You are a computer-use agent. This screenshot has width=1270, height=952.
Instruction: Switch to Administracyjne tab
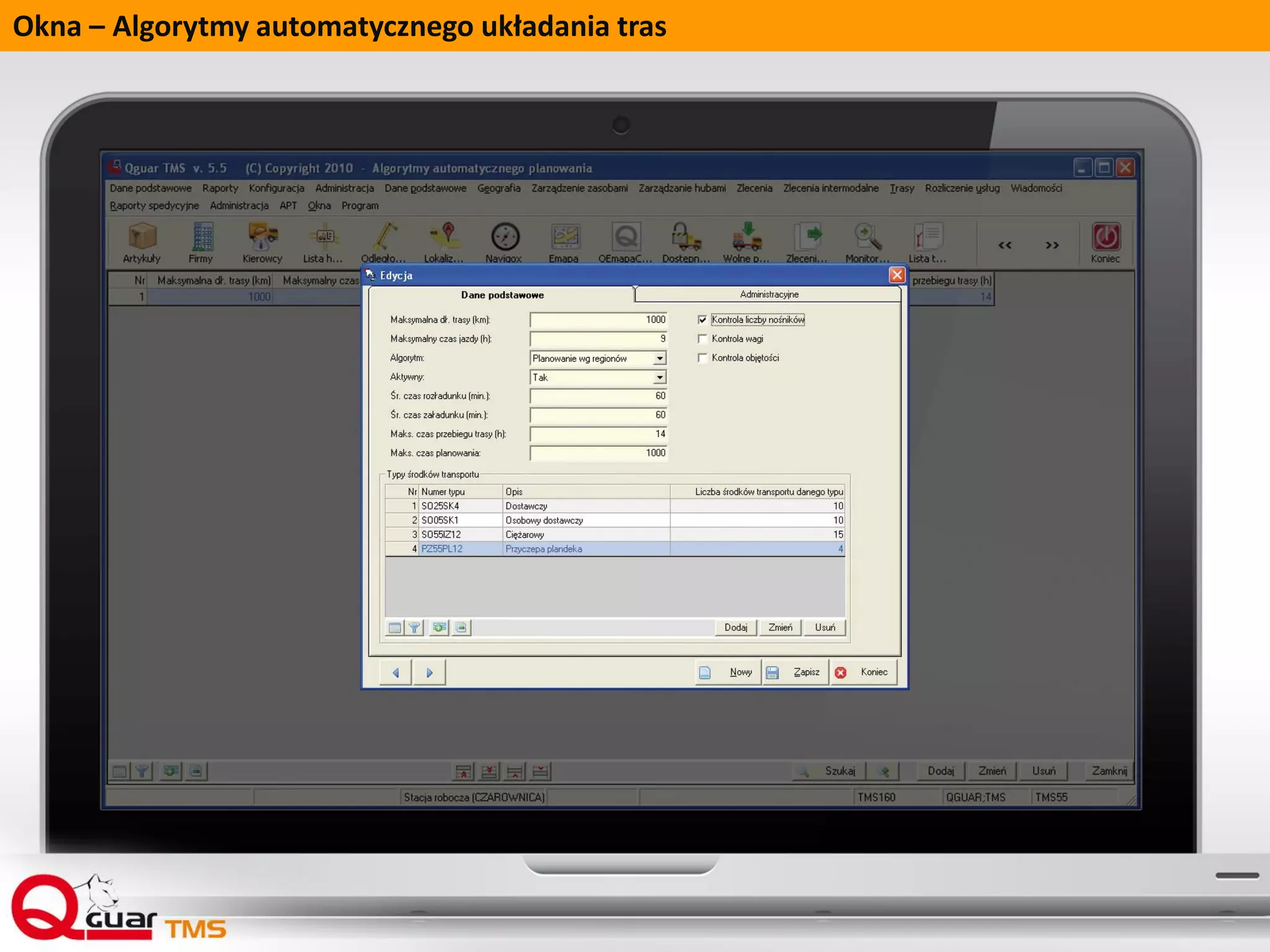tap(769, 294)
